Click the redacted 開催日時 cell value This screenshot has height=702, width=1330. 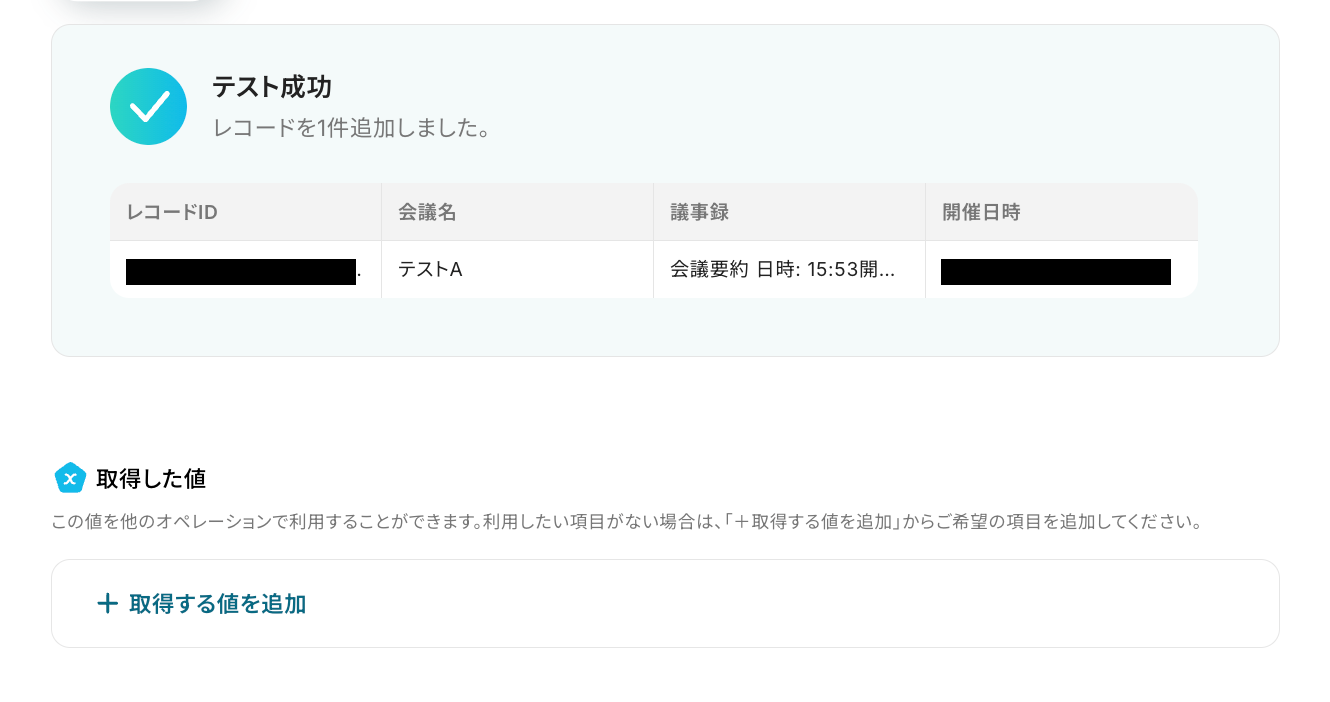pos(1056,271)
